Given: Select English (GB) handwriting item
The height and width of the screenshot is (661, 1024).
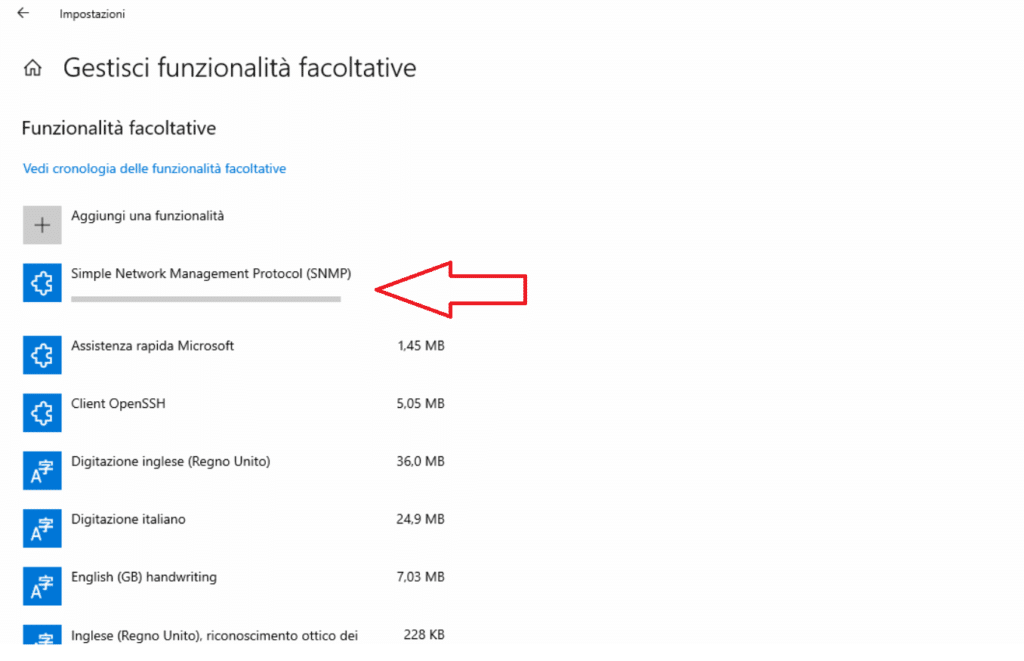Looking at the screenshot, I should coord(144,577).
